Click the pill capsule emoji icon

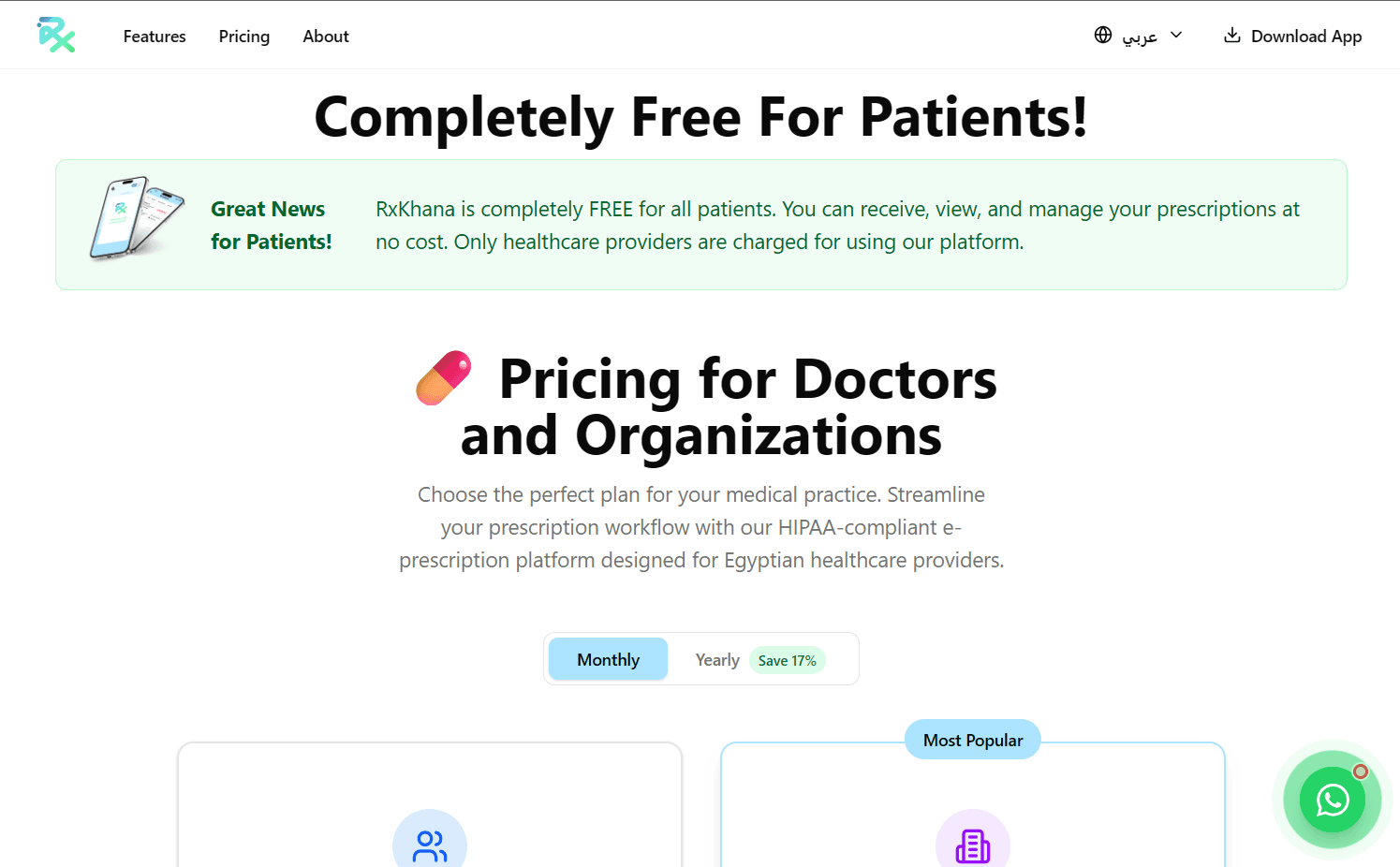pyautogui.click(x=444, y=378)
